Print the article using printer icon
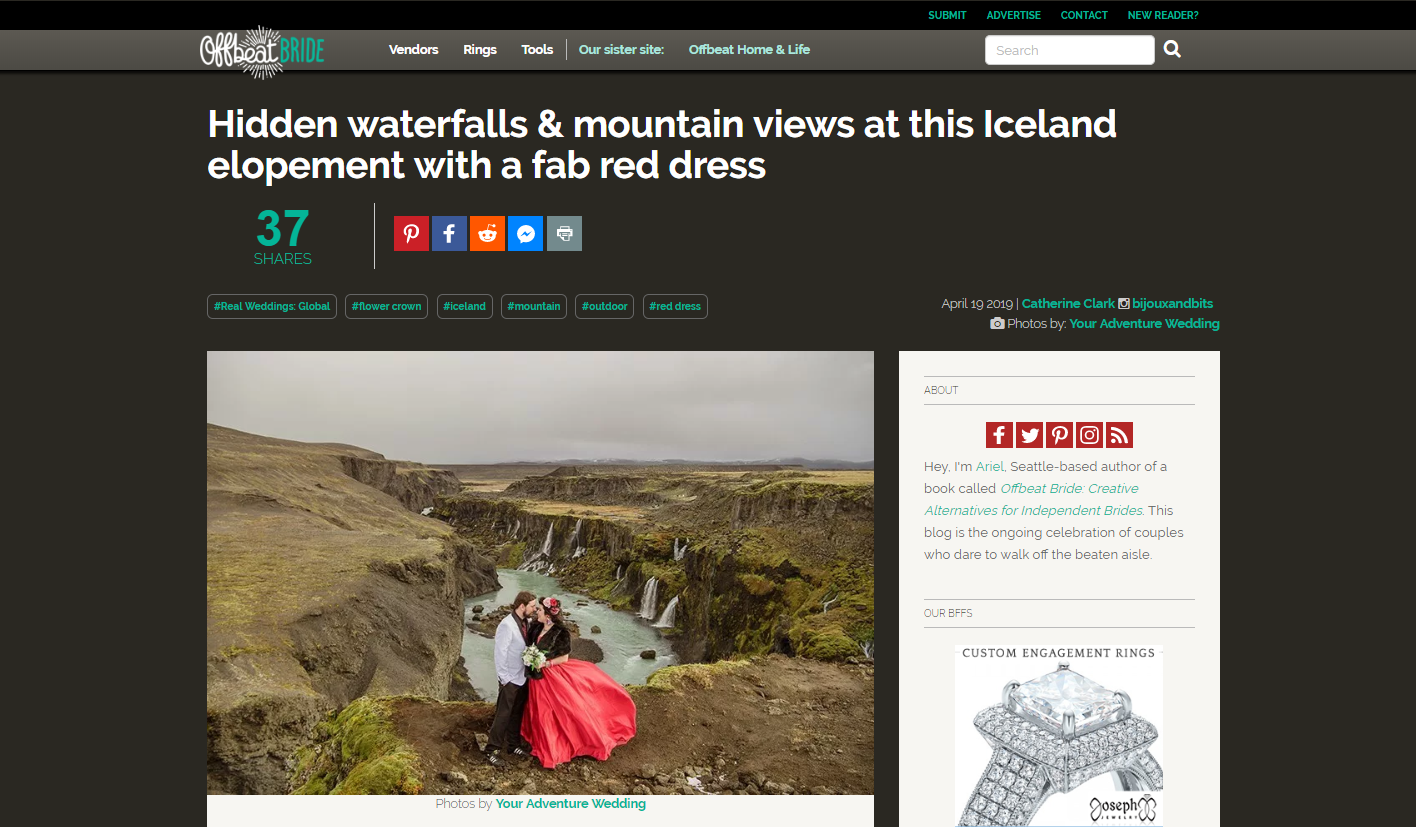The width and height of the screenshot is (1416, 827). coord(564,234)
